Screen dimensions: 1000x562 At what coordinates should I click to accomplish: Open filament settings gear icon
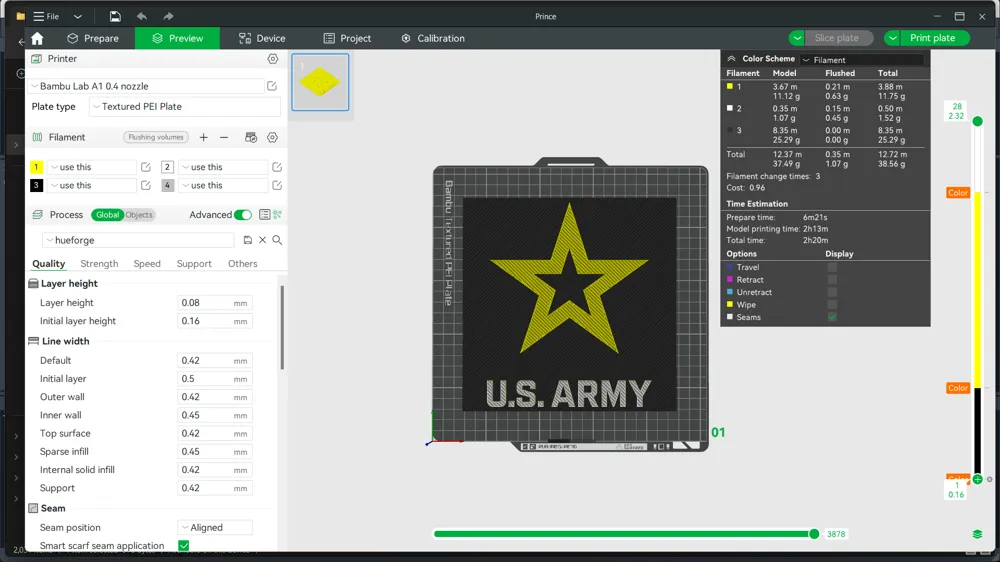pyautogui.click(x=272, y=137)
